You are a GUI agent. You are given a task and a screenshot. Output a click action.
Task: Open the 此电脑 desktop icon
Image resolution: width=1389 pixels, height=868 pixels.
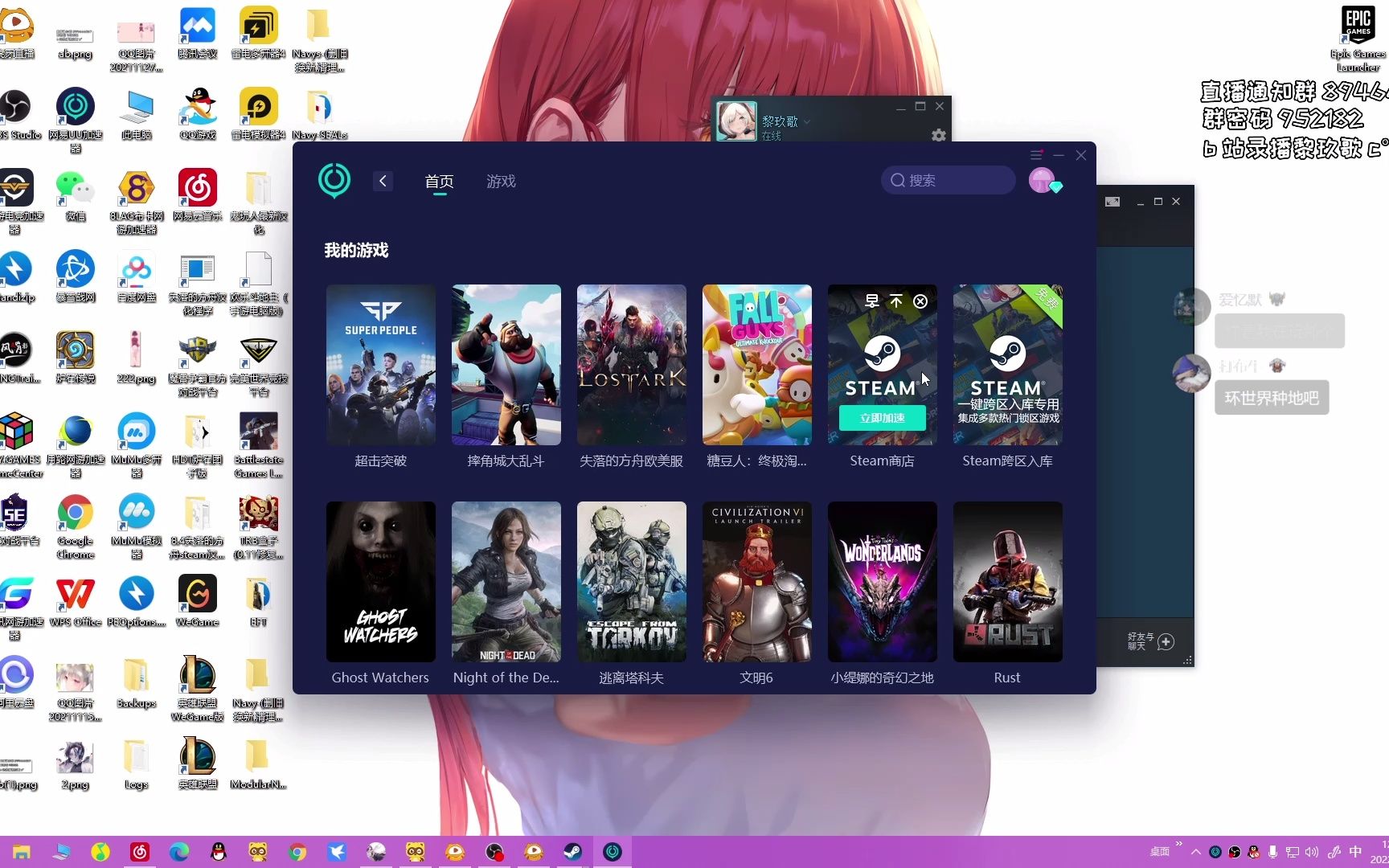137,114
